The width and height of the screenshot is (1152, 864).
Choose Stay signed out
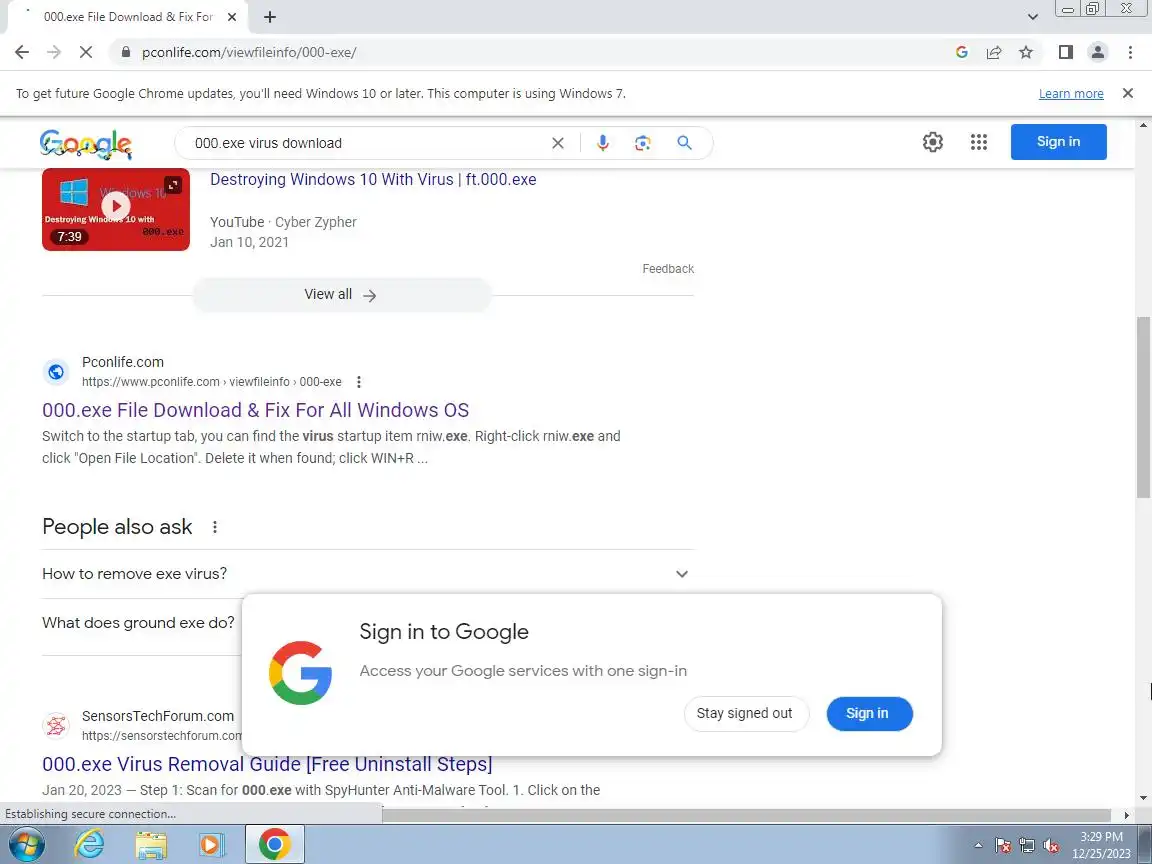[x=746, y=713]
